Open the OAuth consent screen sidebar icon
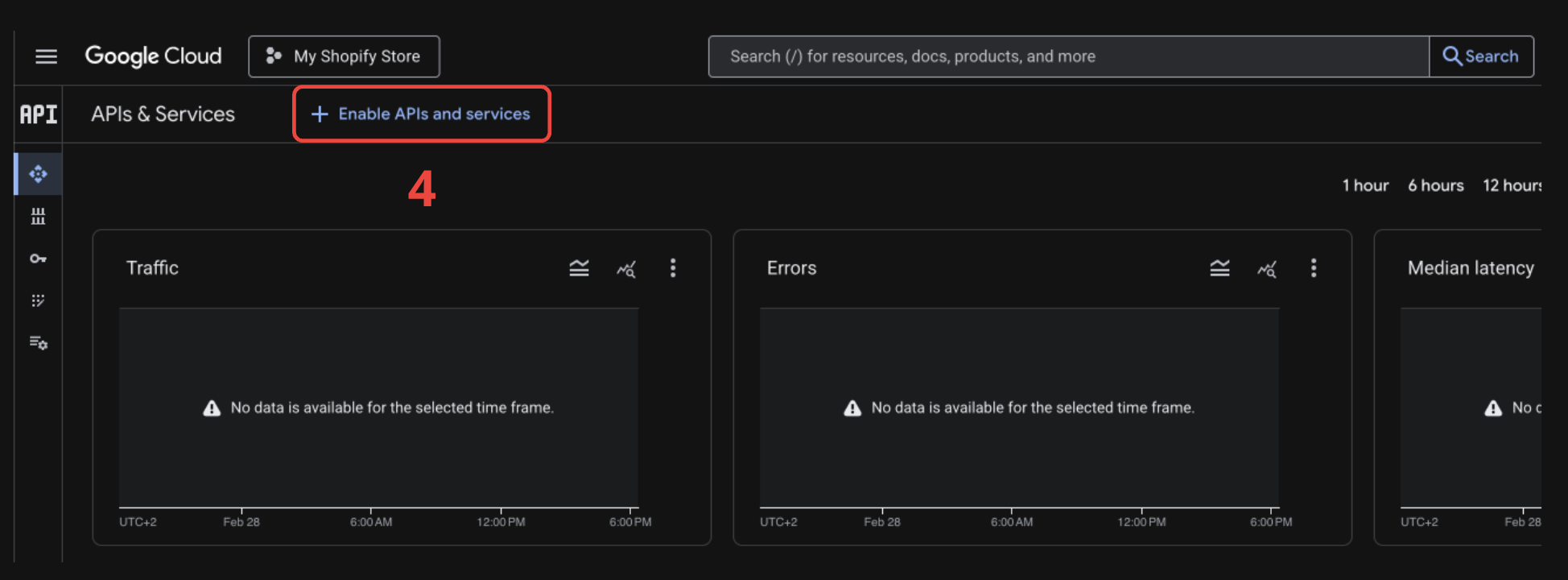Image resolution: width=1568 pixels, height=580 pixels. tap(38, 300)
